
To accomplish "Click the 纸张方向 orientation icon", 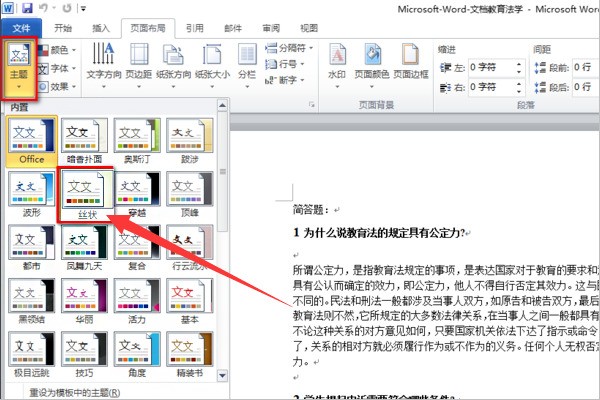I will tap(175, 58).
